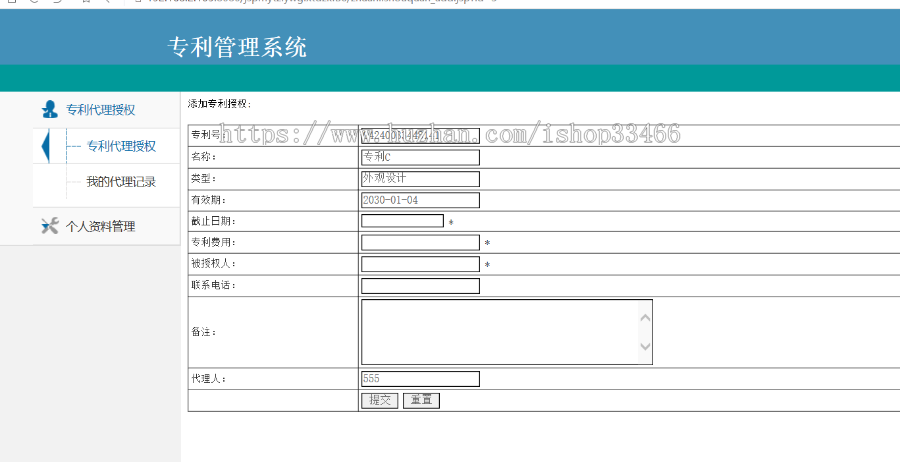Click the user icon beside 专利代理授权 header
The width and height of the screenshot is (900, 462).
[50, 109]
